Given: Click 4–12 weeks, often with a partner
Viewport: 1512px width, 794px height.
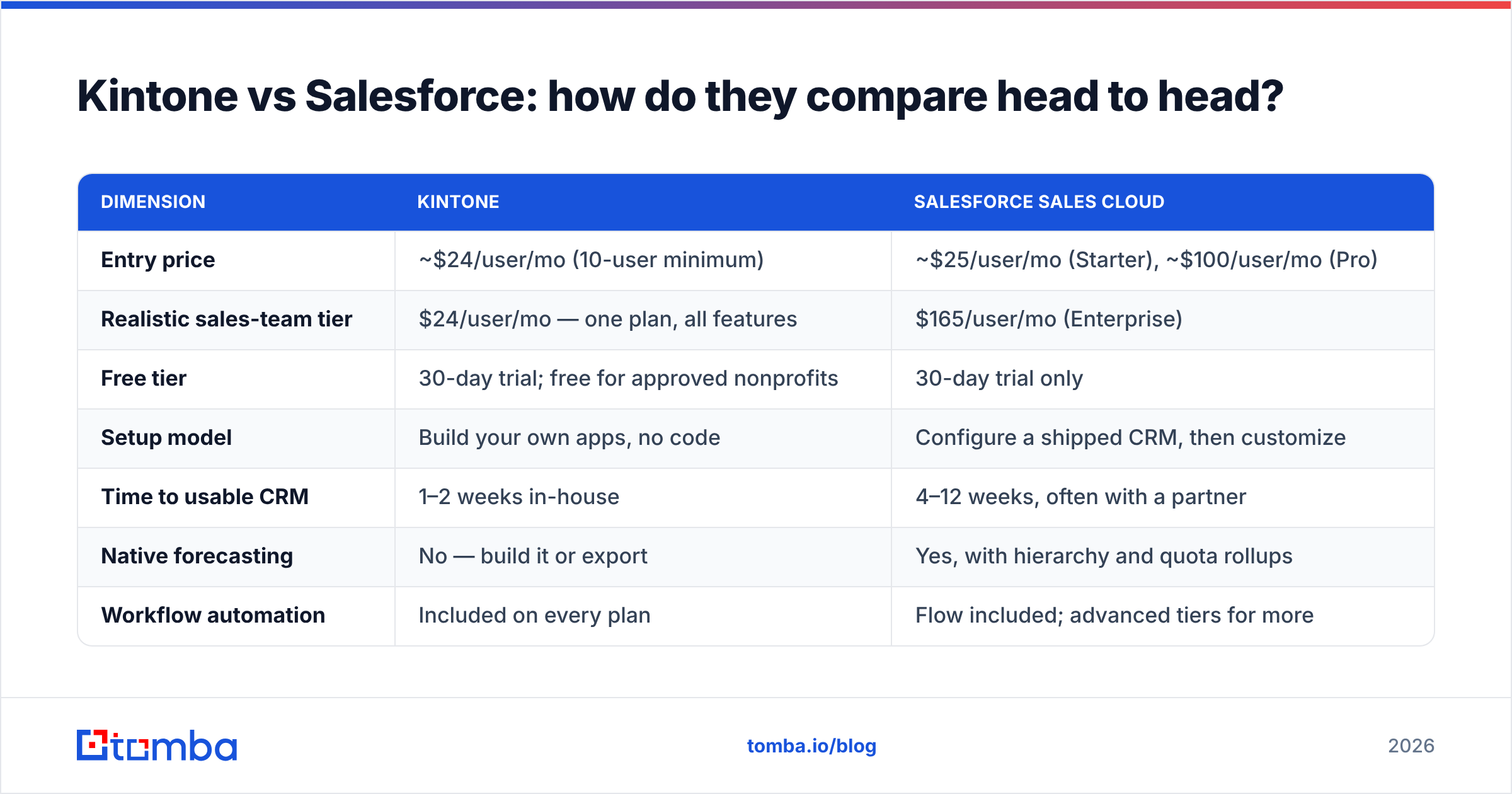Looking at the screenshot, I should (1081, 497).
